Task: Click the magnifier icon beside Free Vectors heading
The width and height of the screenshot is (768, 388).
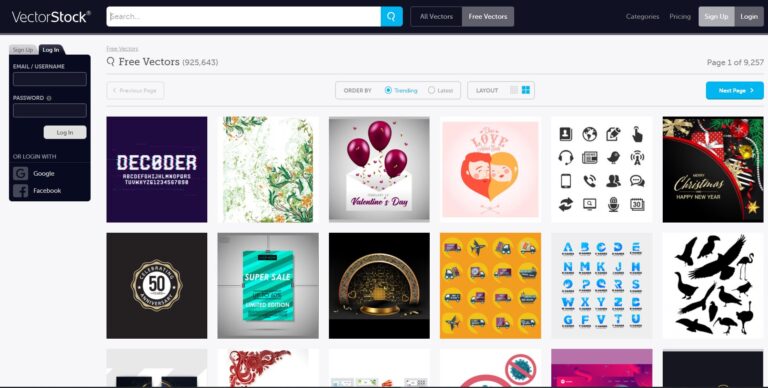Action: [x=111, y=62]
